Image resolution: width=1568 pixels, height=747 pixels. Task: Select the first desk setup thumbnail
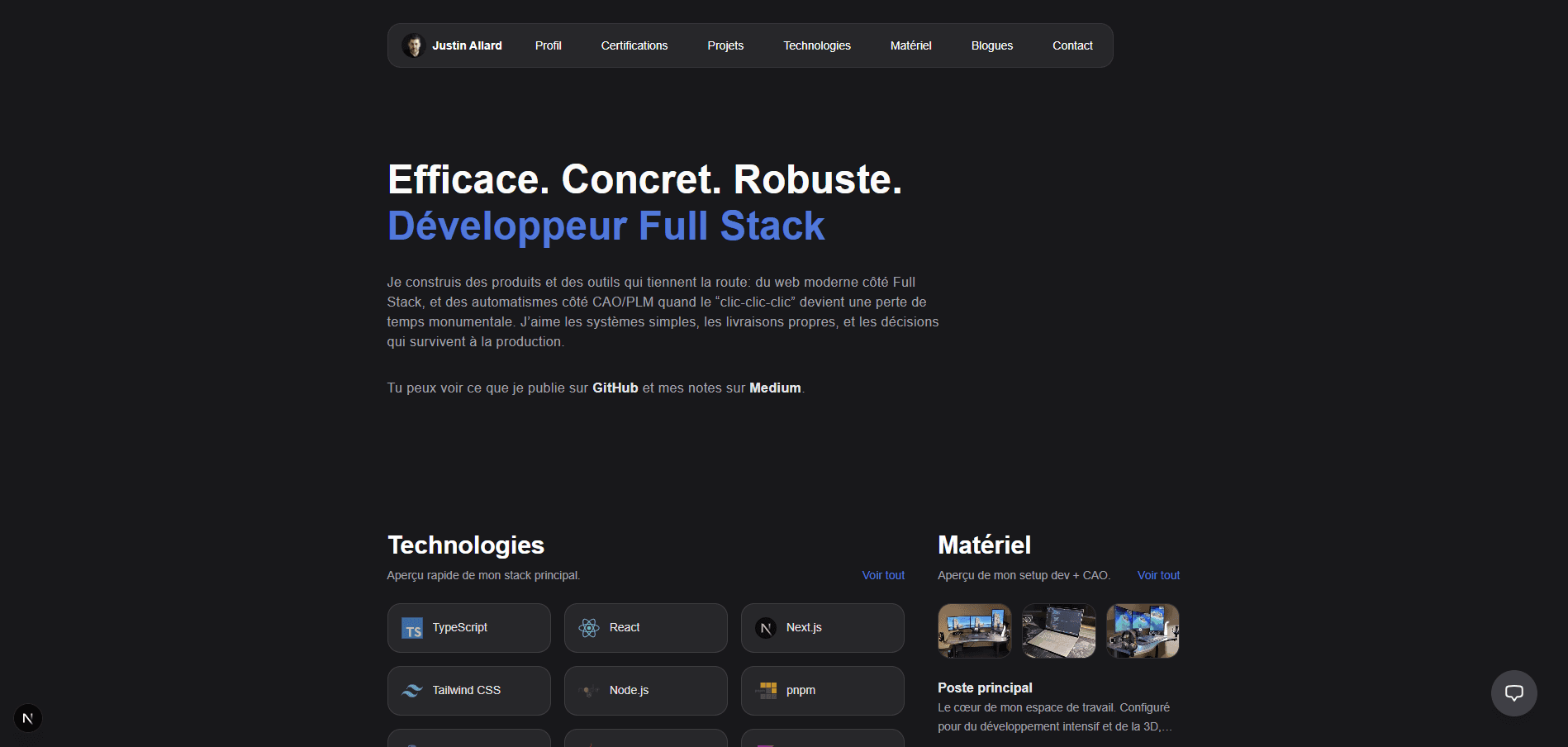coord(975,630)
